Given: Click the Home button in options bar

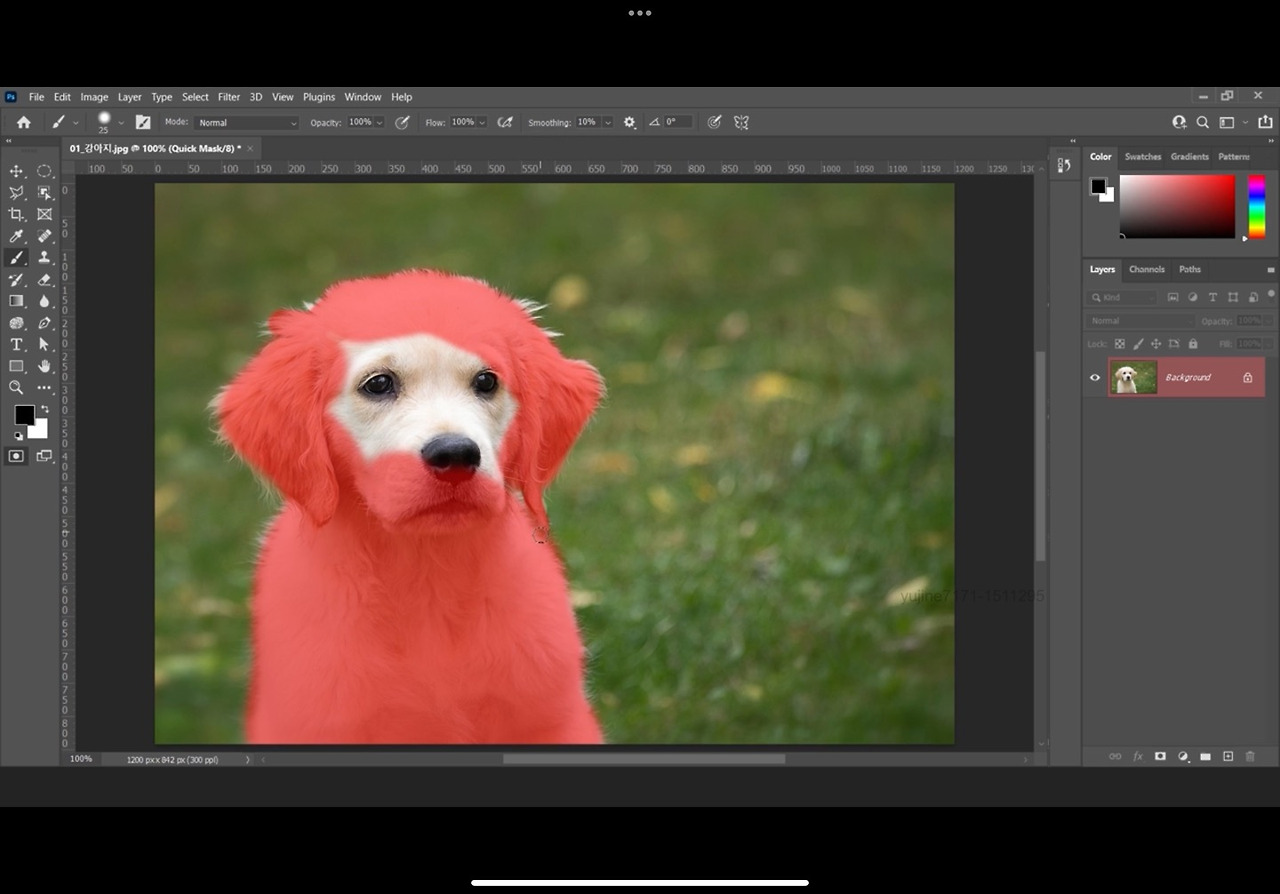Looking at the screenshot, I should pyautogui.click(x=24, y=122).
